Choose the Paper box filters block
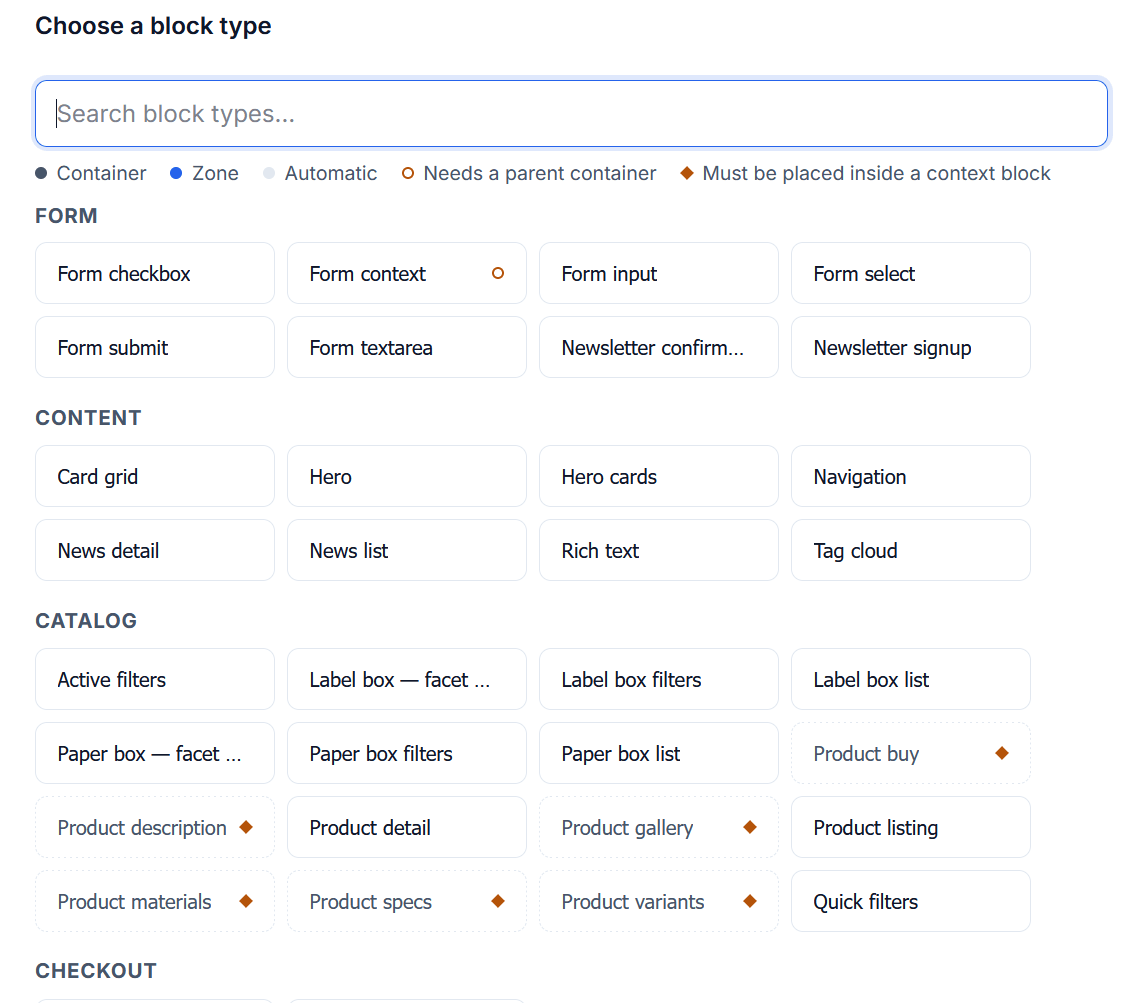The height and width of the screenshot is (1003, 1135). pyautogui.click(x=407, y=753)
